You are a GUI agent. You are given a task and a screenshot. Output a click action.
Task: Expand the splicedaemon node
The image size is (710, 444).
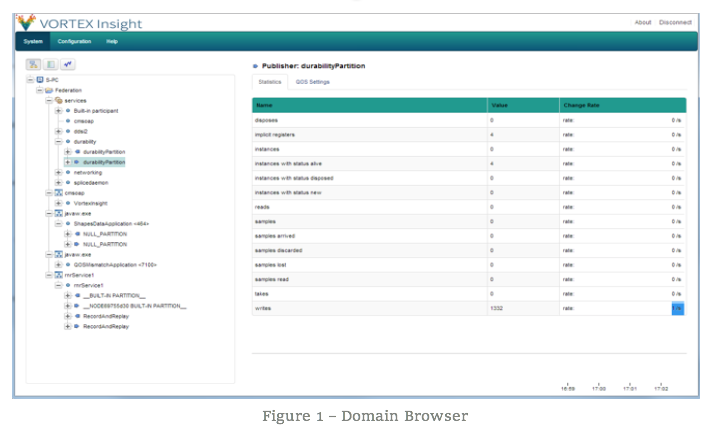point(58,182)
